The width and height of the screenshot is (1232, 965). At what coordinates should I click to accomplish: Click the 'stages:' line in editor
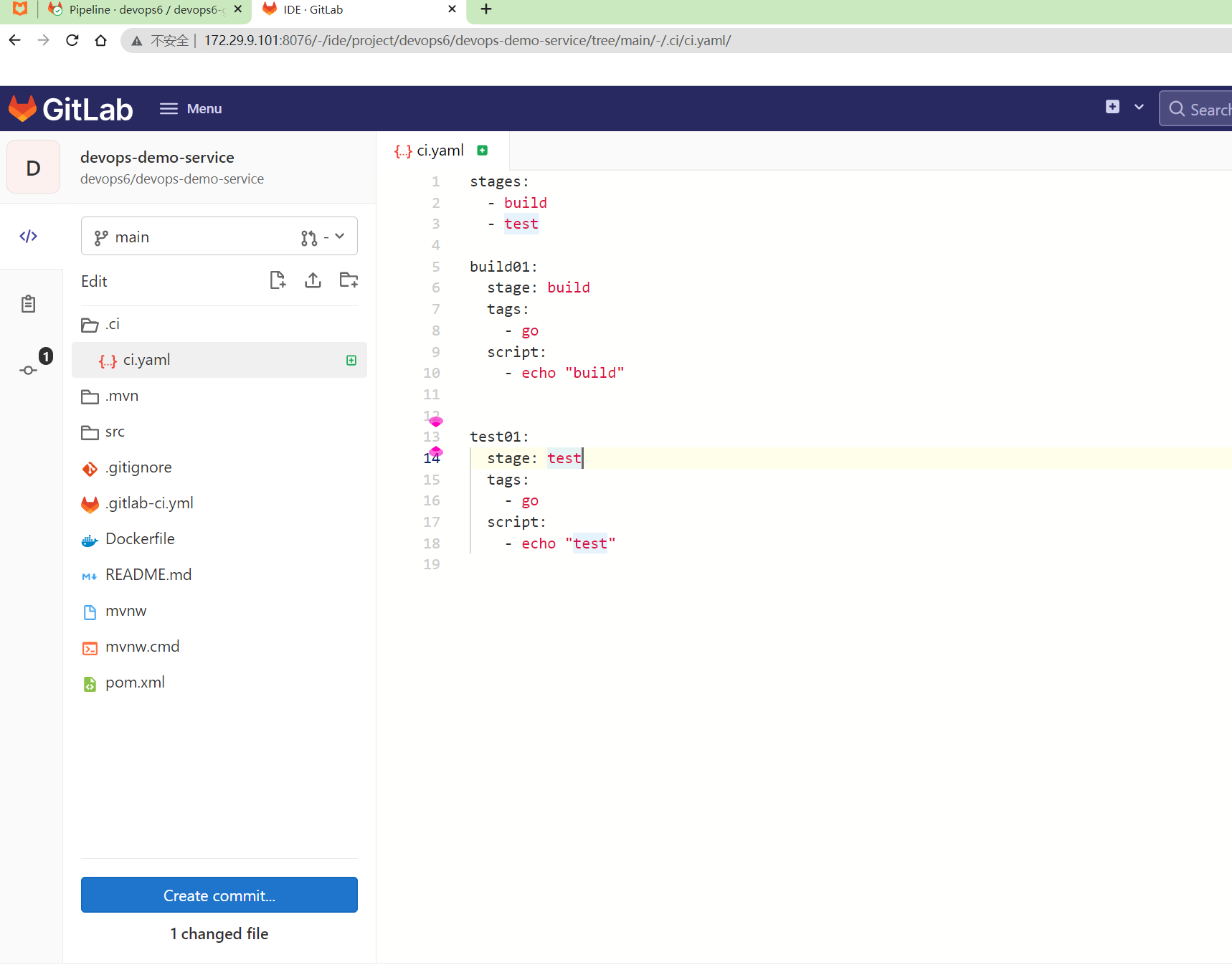499,181
